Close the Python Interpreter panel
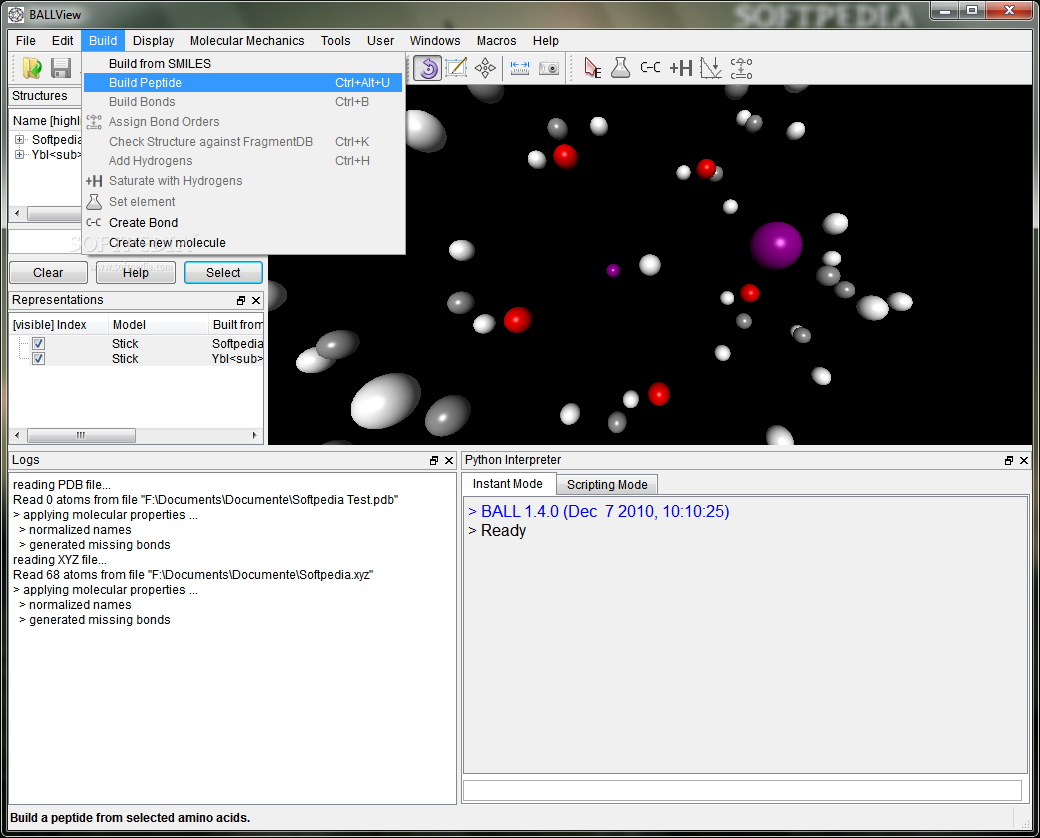 [x=1024, y=460]
